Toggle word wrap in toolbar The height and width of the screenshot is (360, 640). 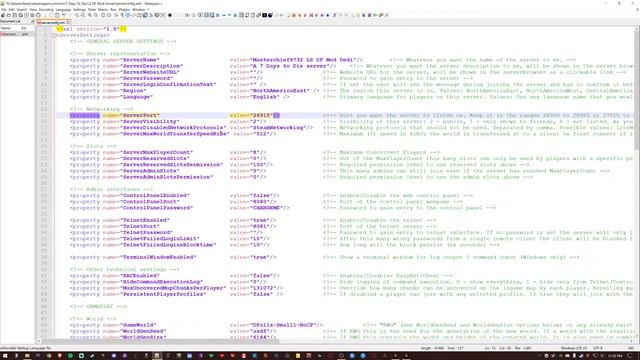click(116, 15)
